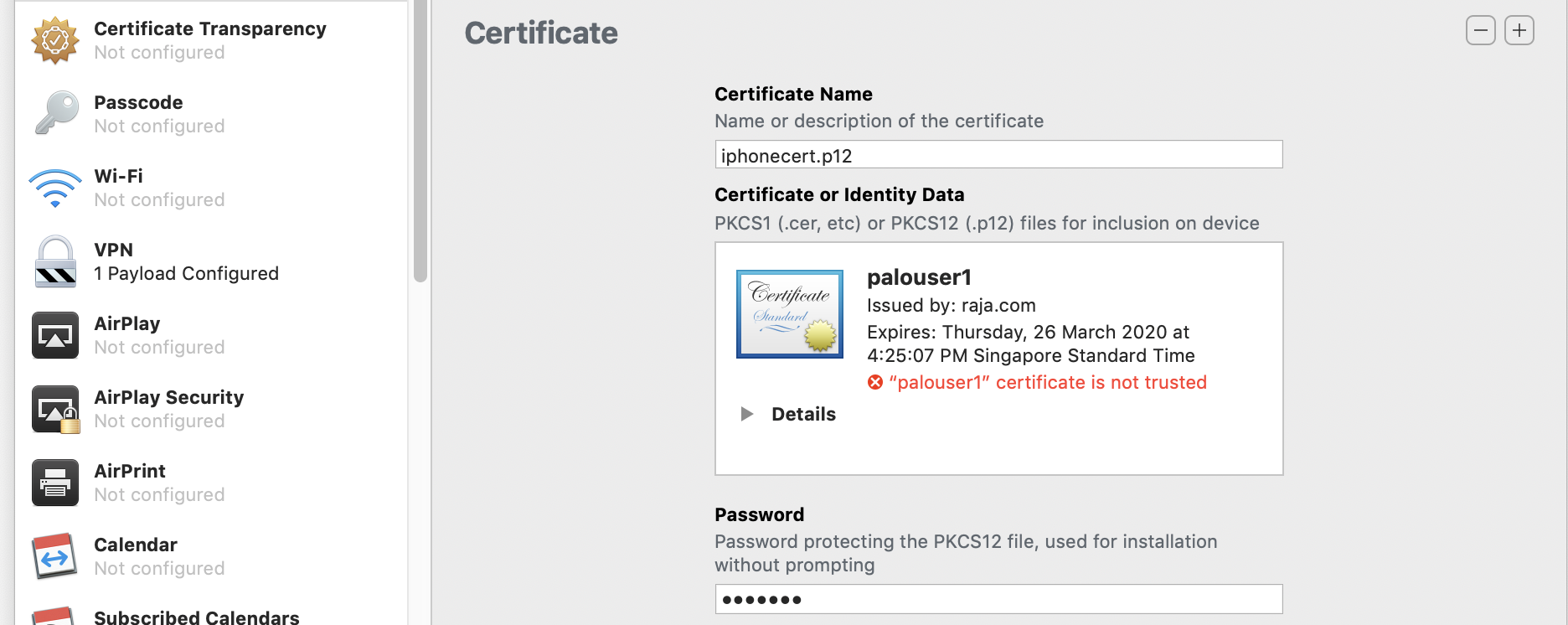Click the Calendar sync icon
The image size is (1568, 625).
(x=55, y=556)
